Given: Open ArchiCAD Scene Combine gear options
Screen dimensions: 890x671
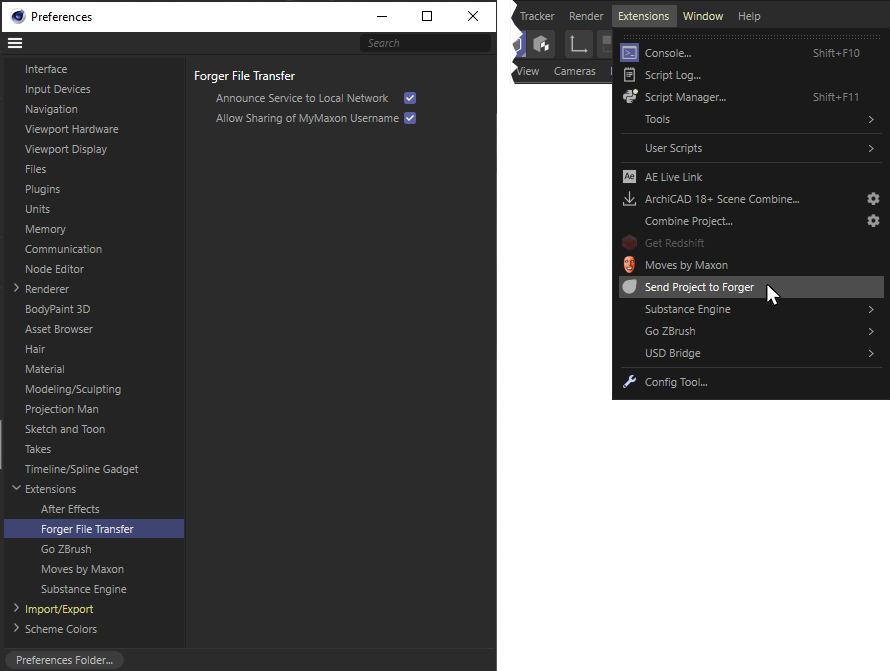Looking at the screenshot, I should click(x=873, y=199).
